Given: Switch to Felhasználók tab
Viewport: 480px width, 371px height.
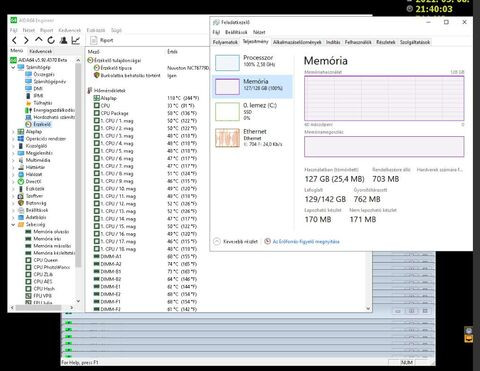Looking at the screenshot, I should (358, 42).
